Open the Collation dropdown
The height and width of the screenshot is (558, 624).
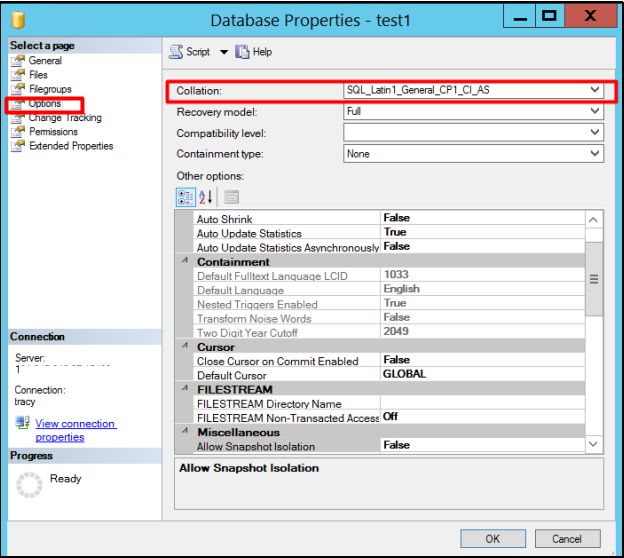click(595, 90)
